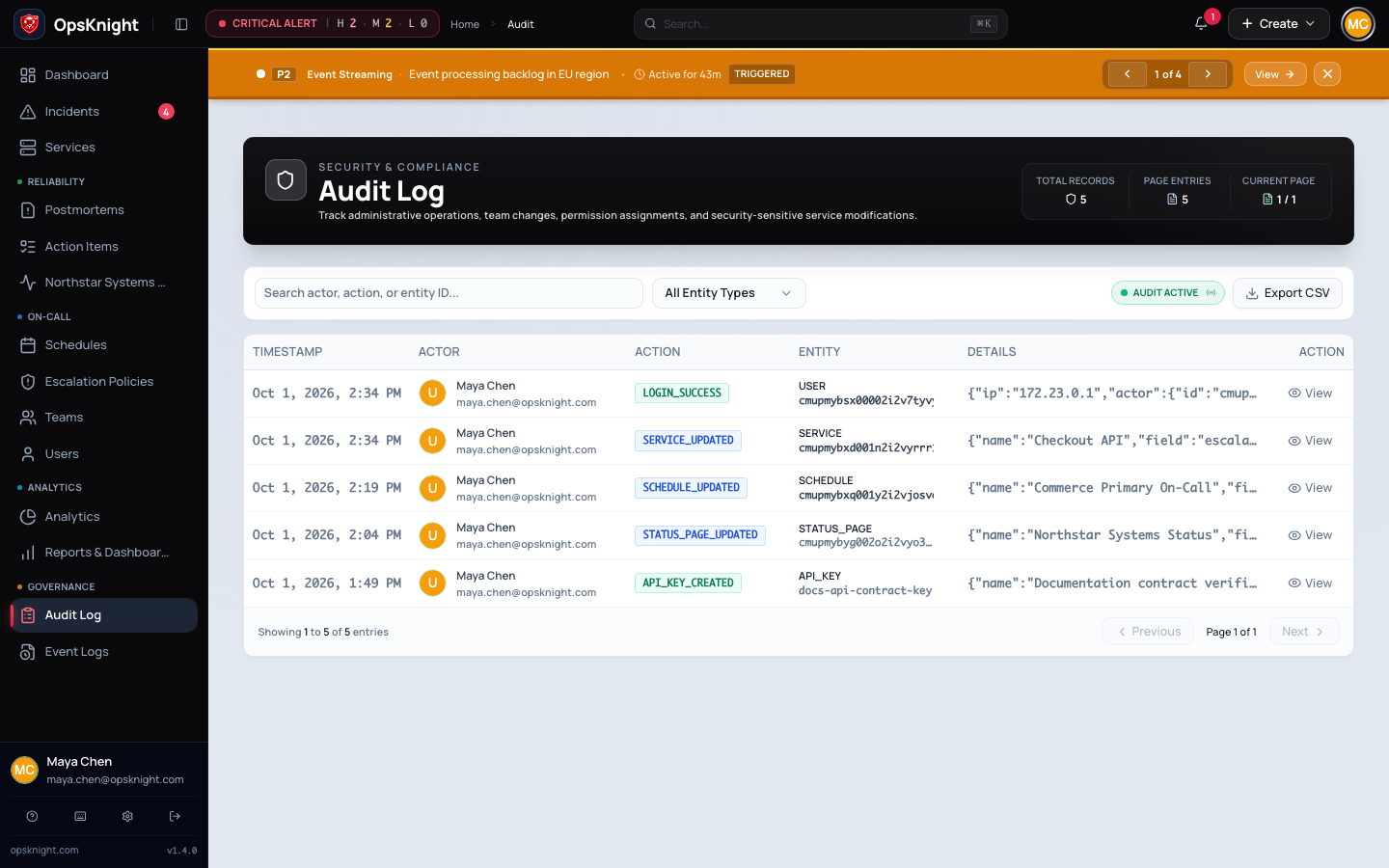Click the TIMESTAMP column header
The width and height of the screenshot is (1389, 868).
287,352
